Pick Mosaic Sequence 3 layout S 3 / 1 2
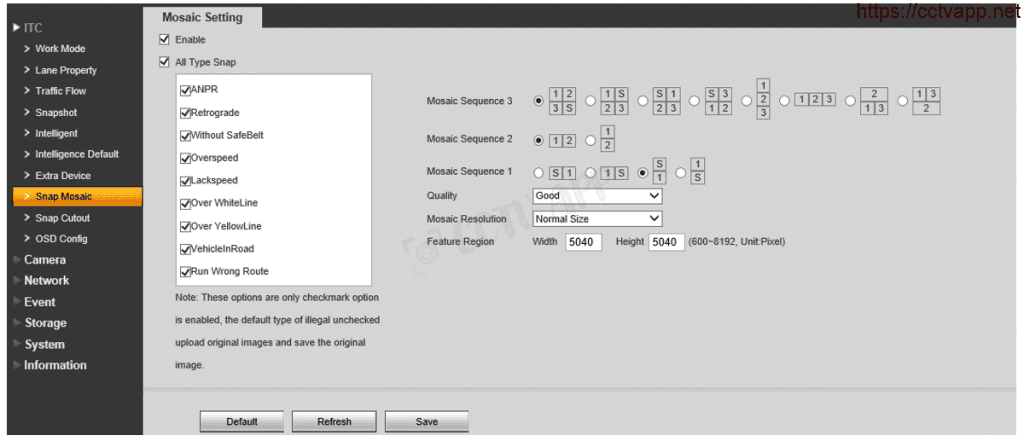Image resolution: width=1024 pixels, height=441 pixels. (x=695, y=100)
